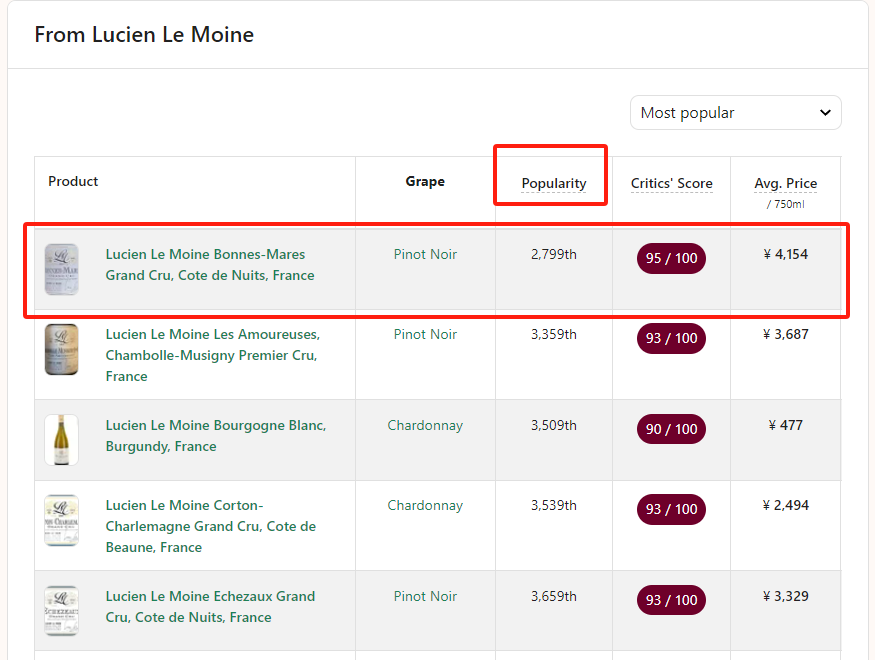The image size is (875, 660).
Task: Select the ¥ 2,494 average price
Action: 786,505
